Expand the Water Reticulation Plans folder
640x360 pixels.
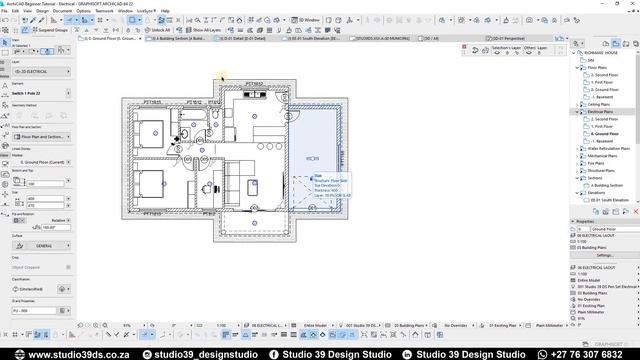(577, 149)
